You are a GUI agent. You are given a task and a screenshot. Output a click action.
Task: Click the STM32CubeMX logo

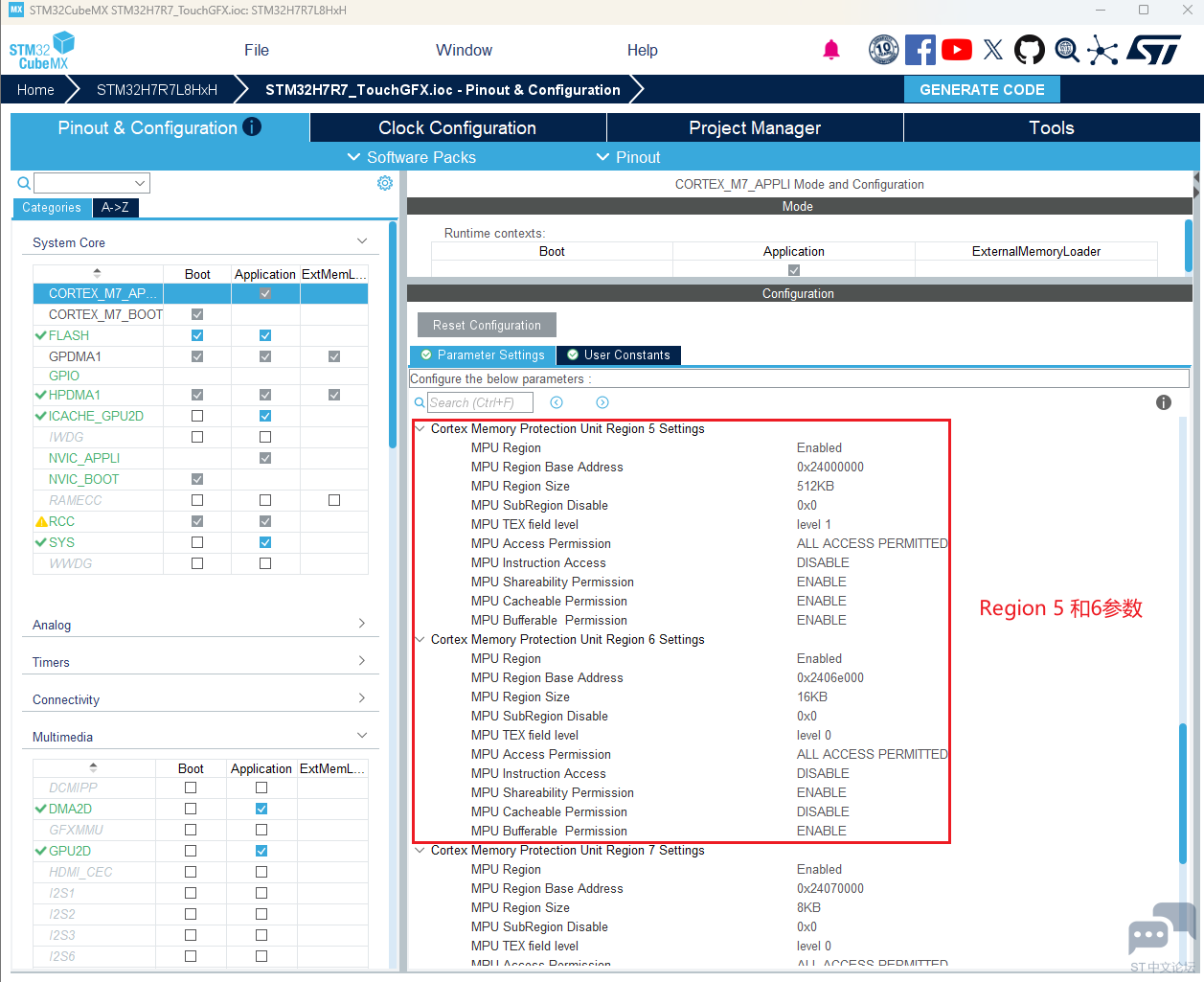42,50
